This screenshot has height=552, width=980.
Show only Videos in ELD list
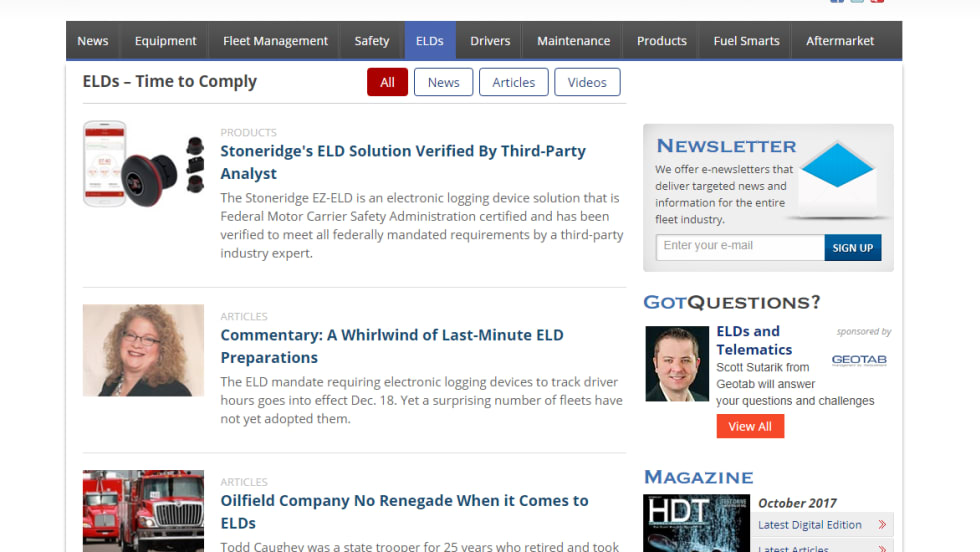point(587,82)
